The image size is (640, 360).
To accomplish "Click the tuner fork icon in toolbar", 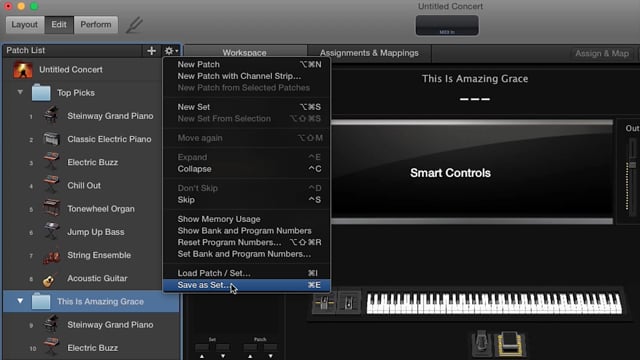I will tap(134, 25).
